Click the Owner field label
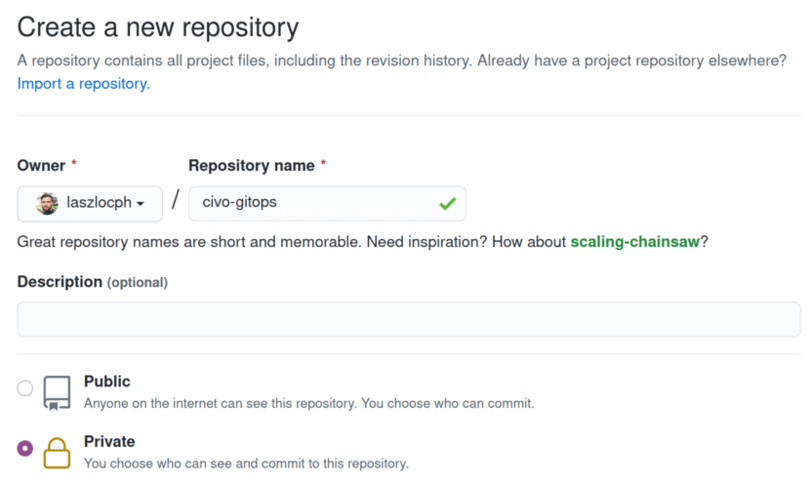The image size is (810, 488). pos(41,166)
